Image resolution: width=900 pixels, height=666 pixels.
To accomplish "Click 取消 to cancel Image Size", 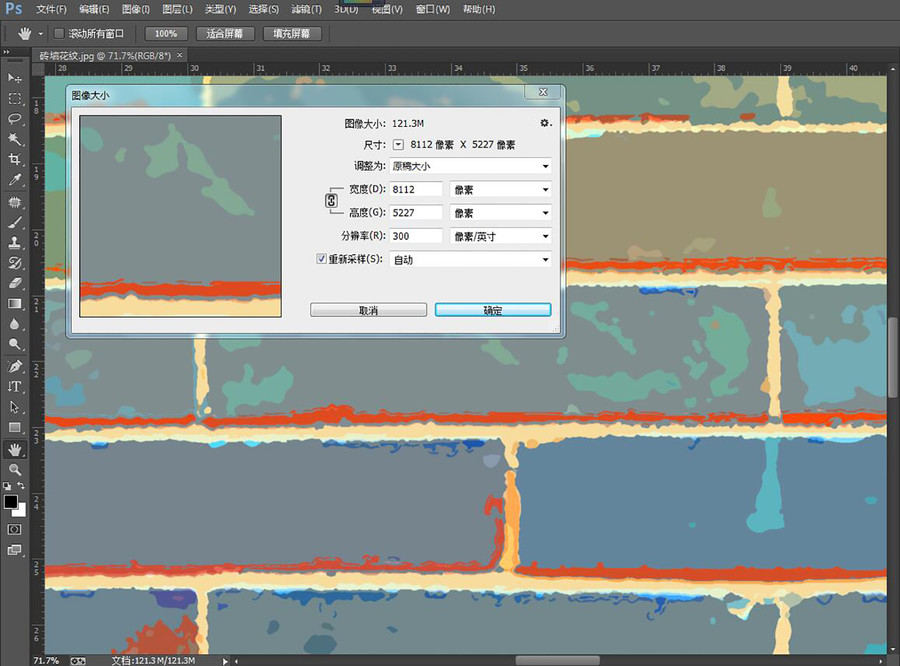I will pyautogui.click(x=368, y=310).
